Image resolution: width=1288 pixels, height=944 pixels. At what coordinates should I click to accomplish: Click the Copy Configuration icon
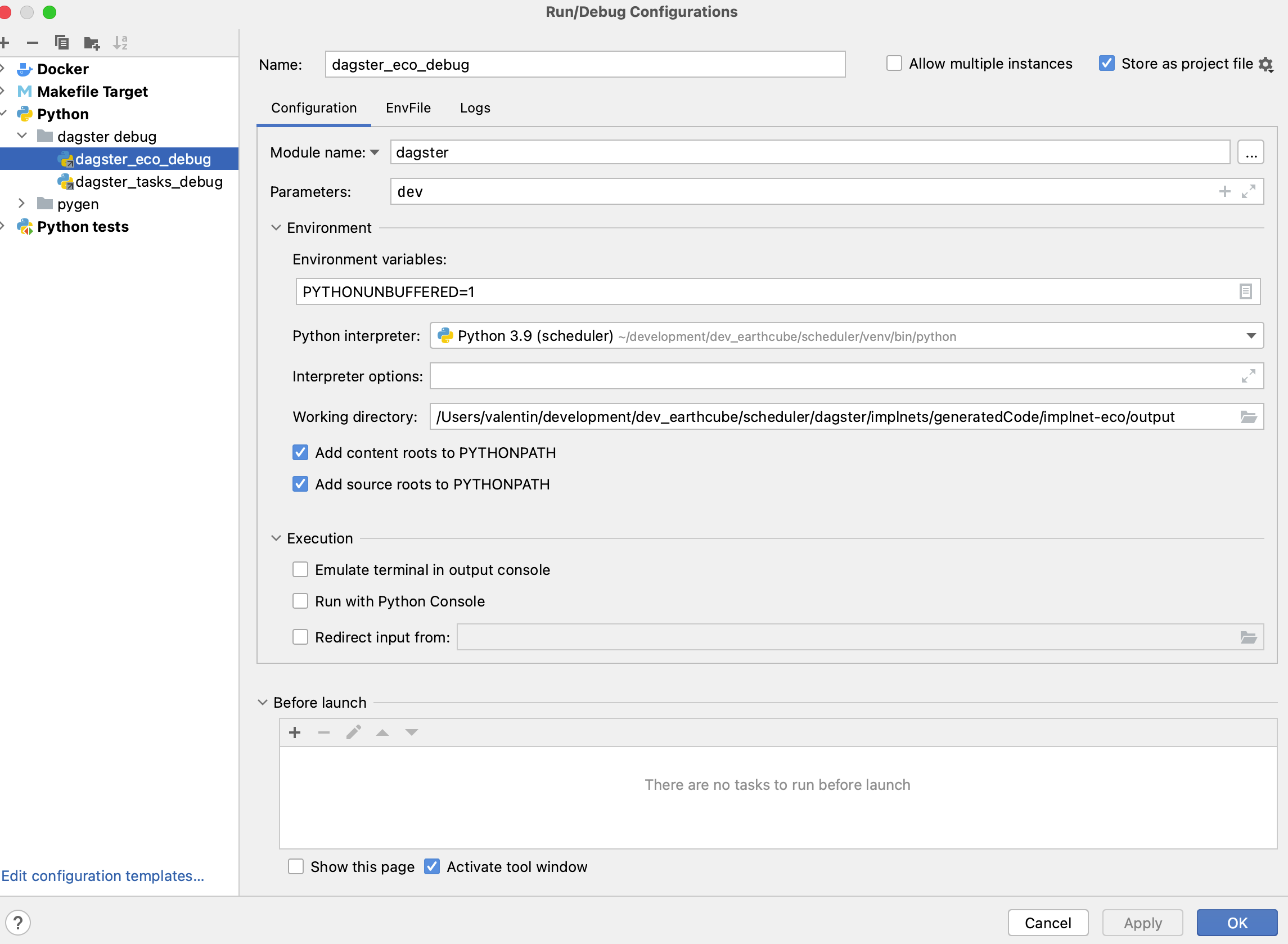[x=62, y=42]
